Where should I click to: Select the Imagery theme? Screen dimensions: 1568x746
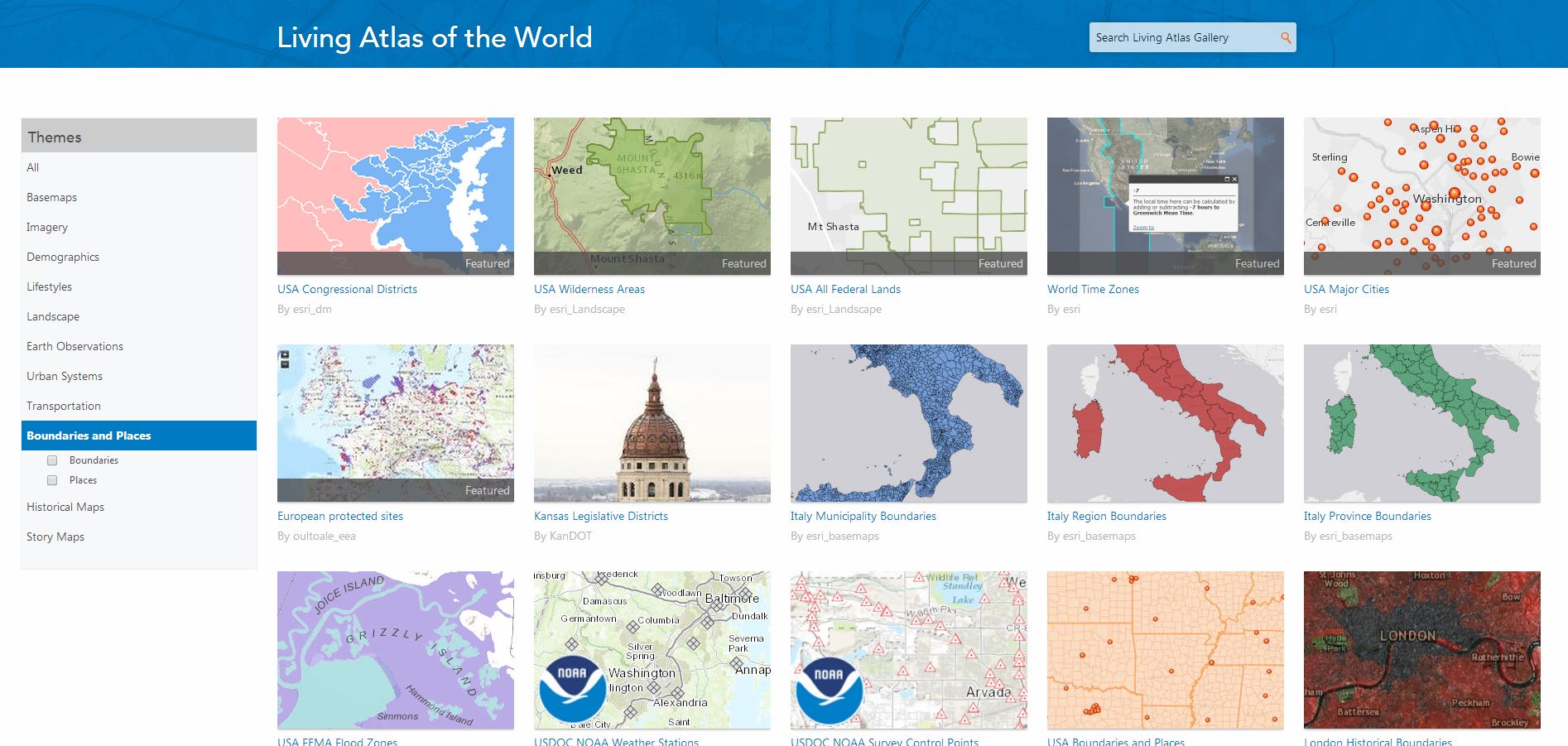coord(139,227)
